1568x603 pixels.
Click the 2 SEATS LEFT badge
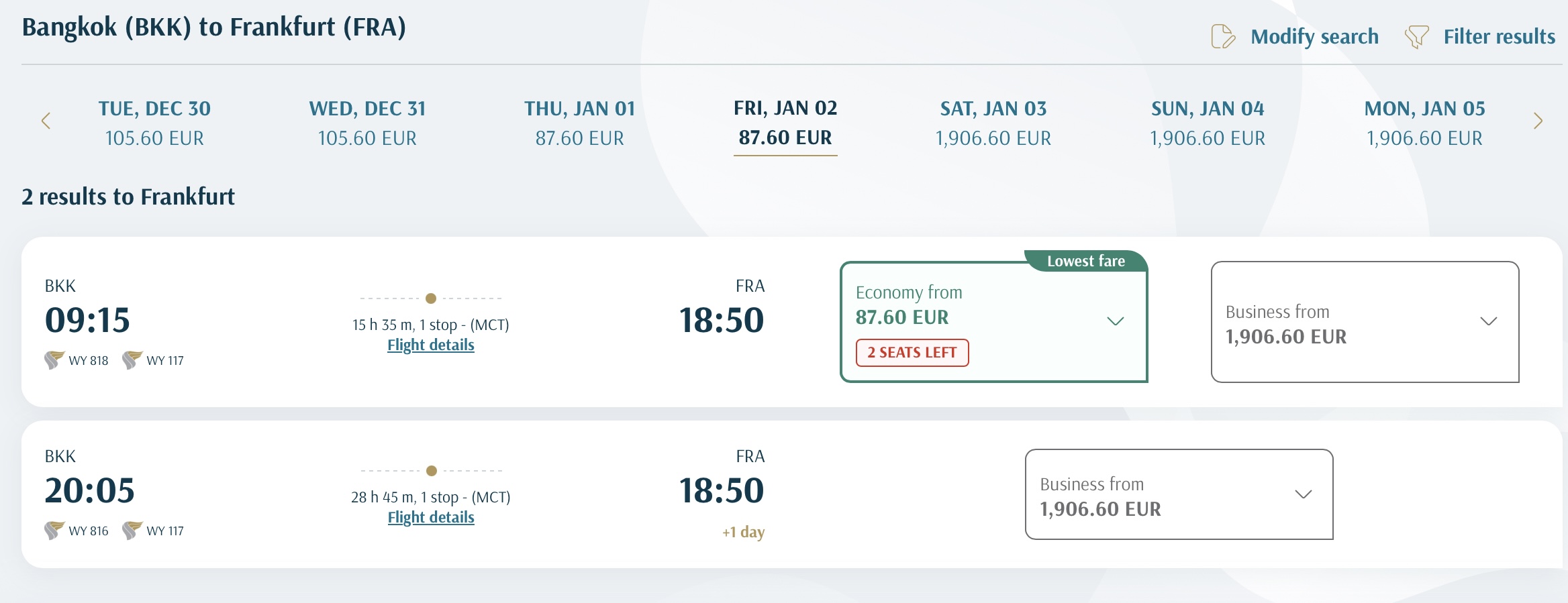click(x=912, y=353)
